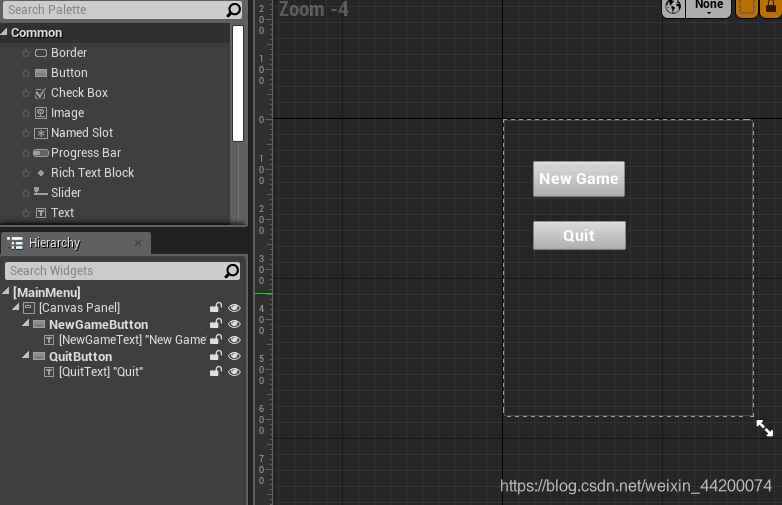Screen dimensions: 782x505
Task: Click the canvas resize handle arrow
Action: pyautogui.click(x=765, y=428)
